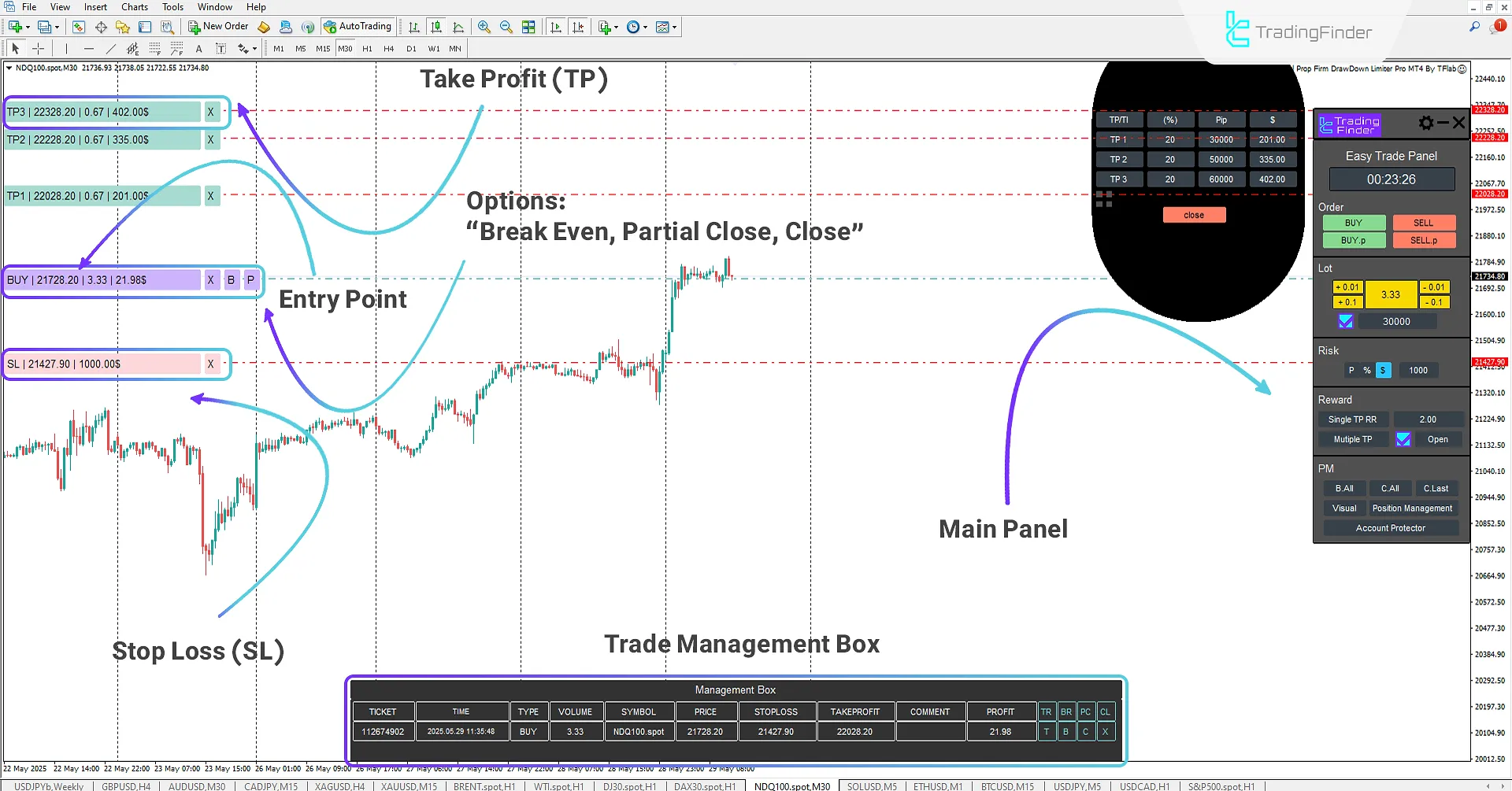Screen dimensions: 1512x791
Task: Click the Single TP RR button
Action: click(x=1353, y=420)
